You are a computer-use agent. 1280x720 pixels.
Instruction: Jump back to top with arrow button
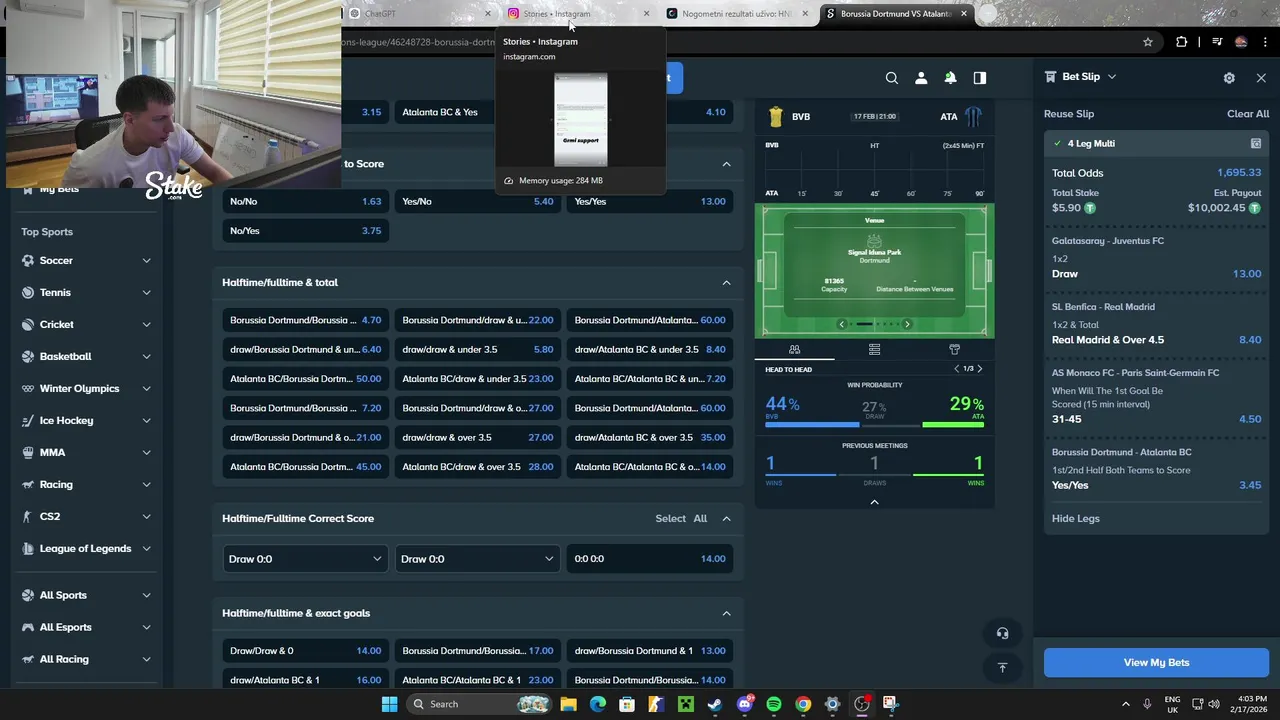pos(1002,667)
